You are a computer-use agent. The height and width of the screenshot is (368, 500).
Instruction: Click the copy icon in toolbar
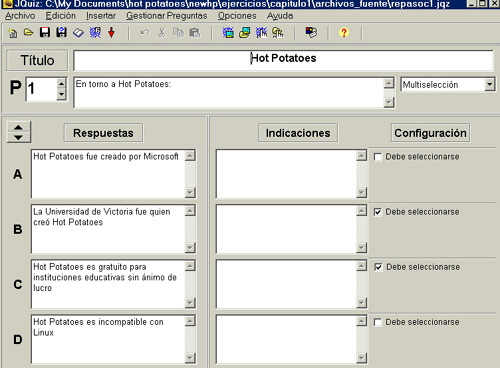[178, 33]
